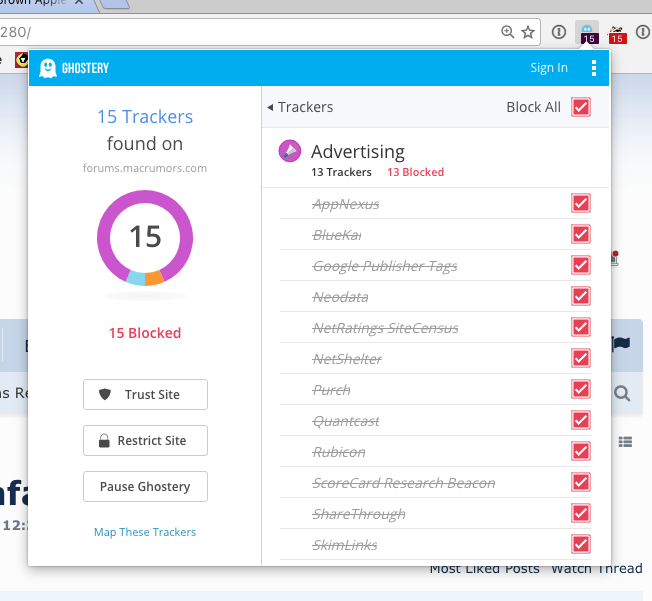Click the Watch Thread link on page
Screen dimensions: 652x601
pos(597,569)
